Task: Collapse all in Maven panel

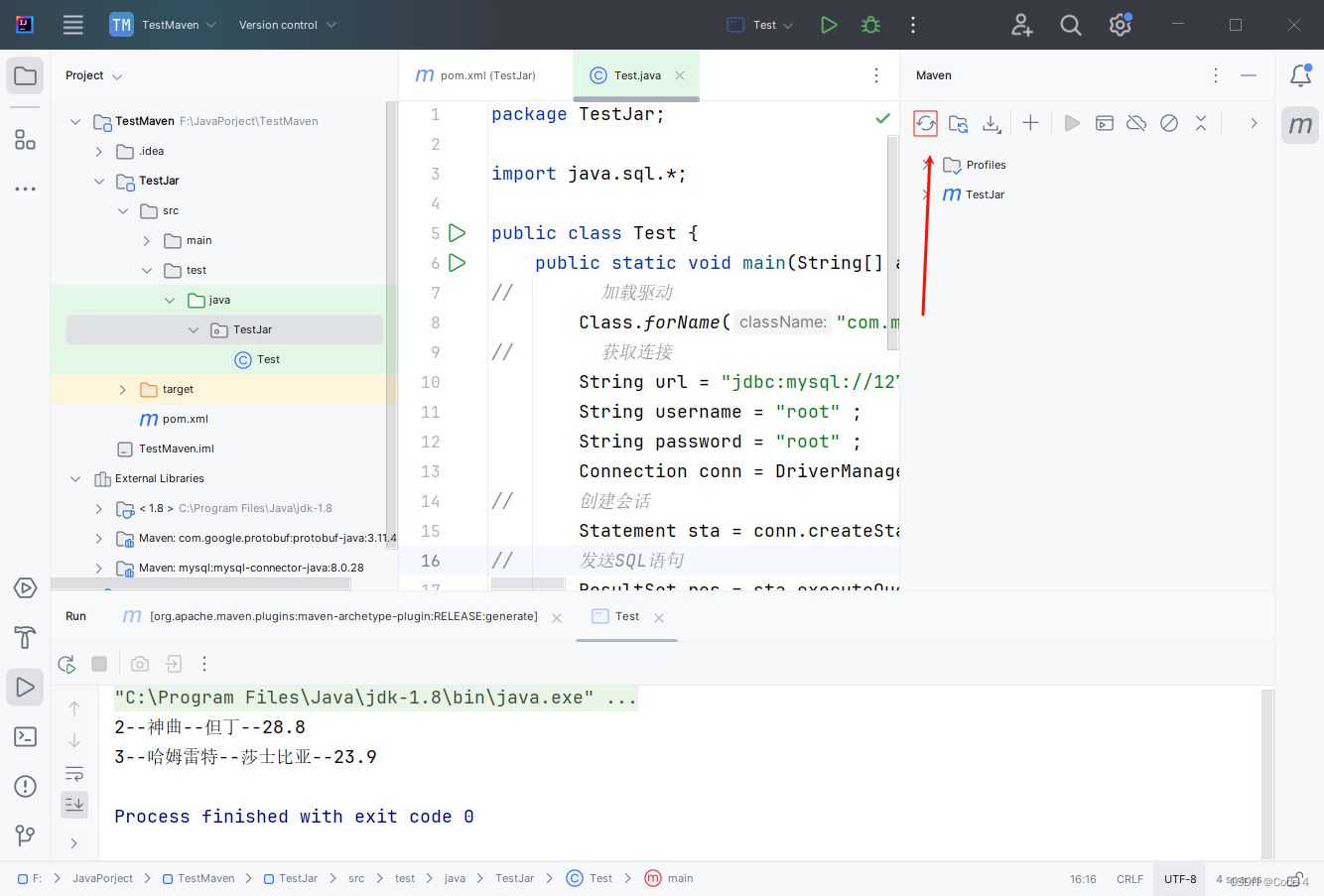Action: tap(1201, 123)
